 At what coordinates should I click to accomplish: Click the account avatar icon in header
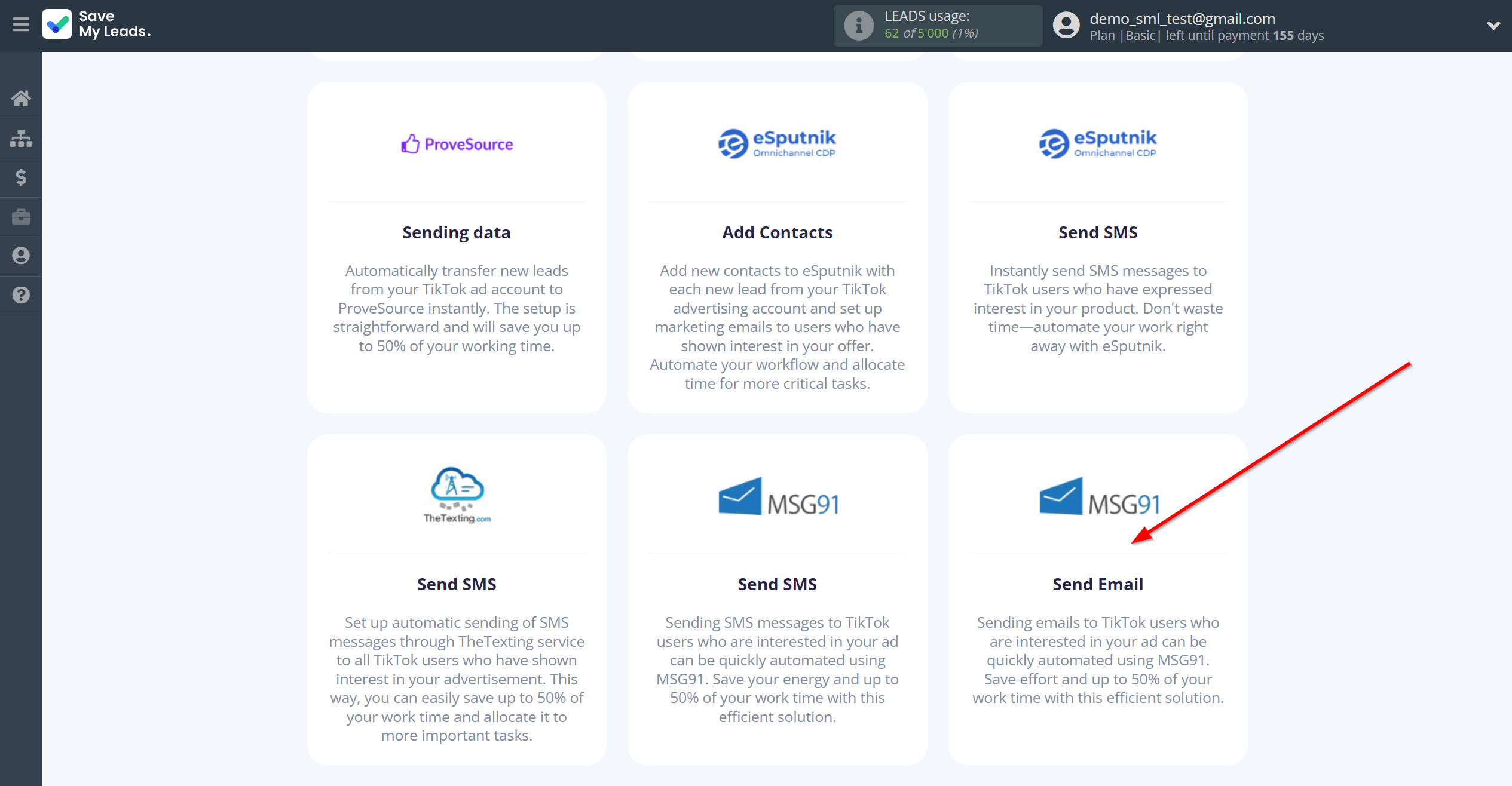[x=1067, y=26]
